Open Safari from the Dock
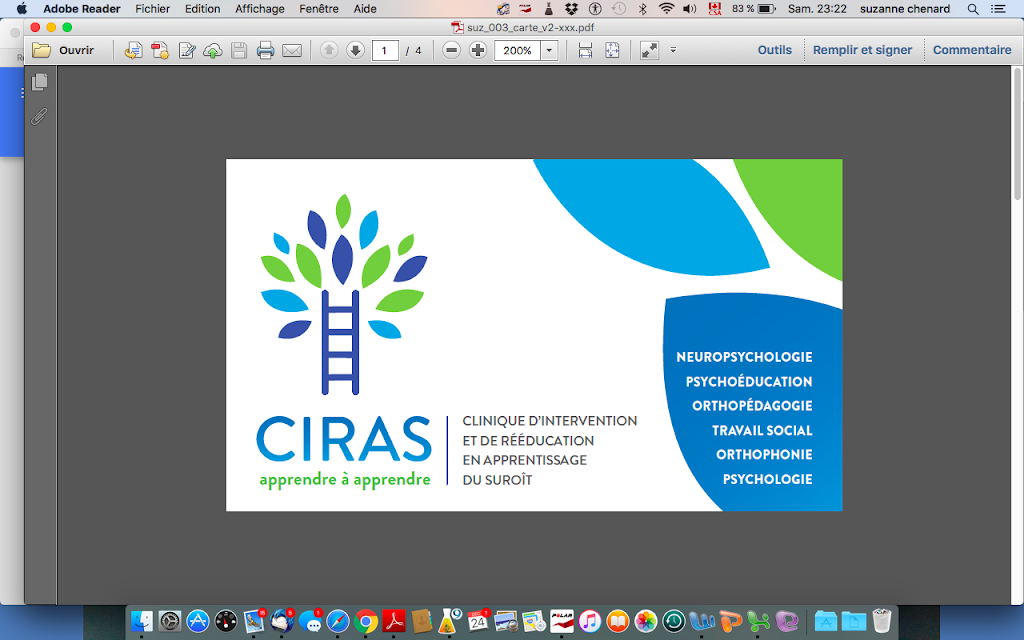The height and width of the screenshot is (640, 1024). coord(338,621)
